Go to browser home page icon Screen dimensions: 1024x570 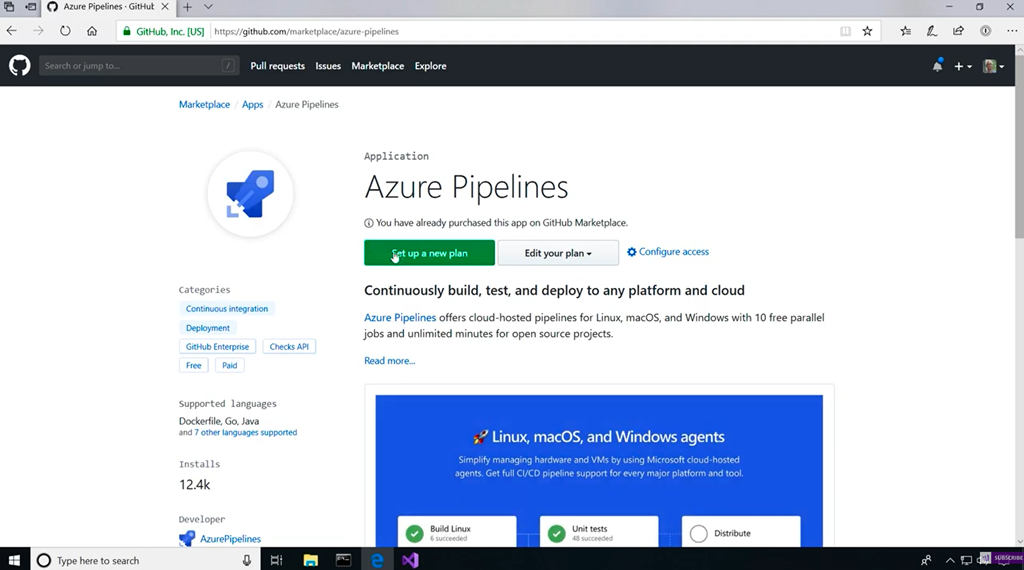(x=92, y=31)
